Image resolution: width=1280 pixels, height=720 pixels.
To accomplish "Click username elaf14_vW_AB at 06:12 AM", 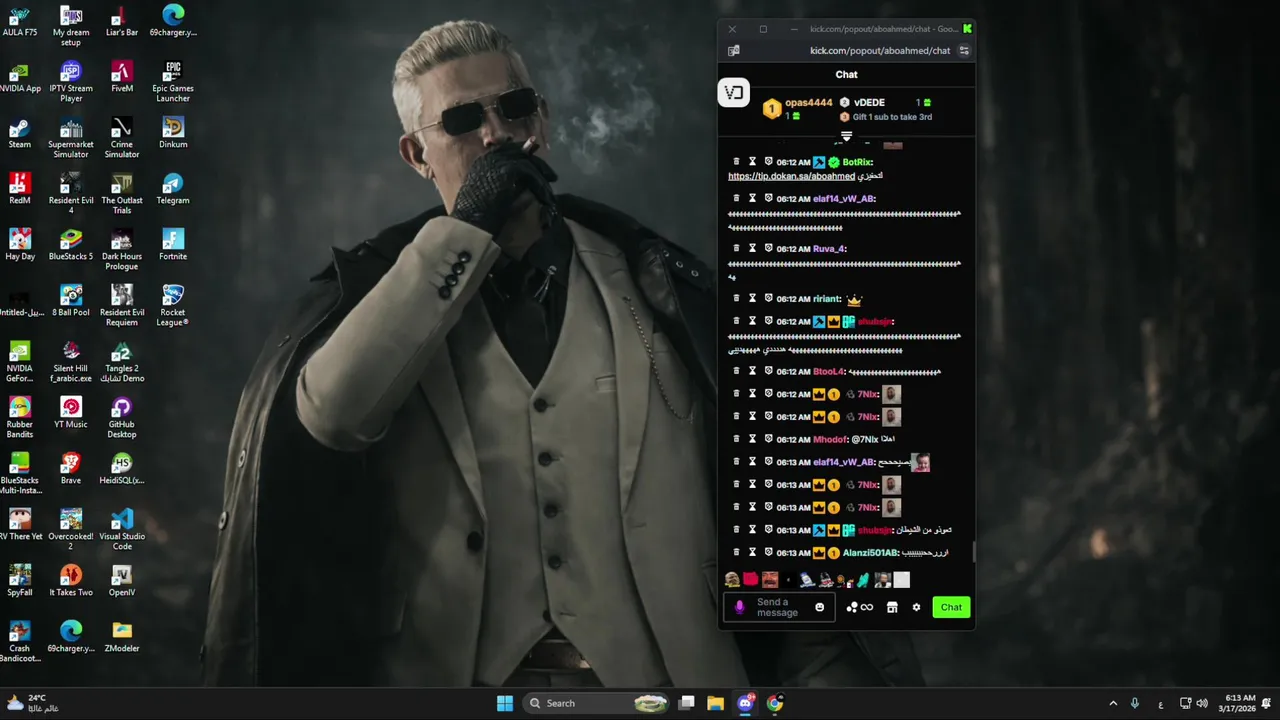I will click(x=844, y=199).
